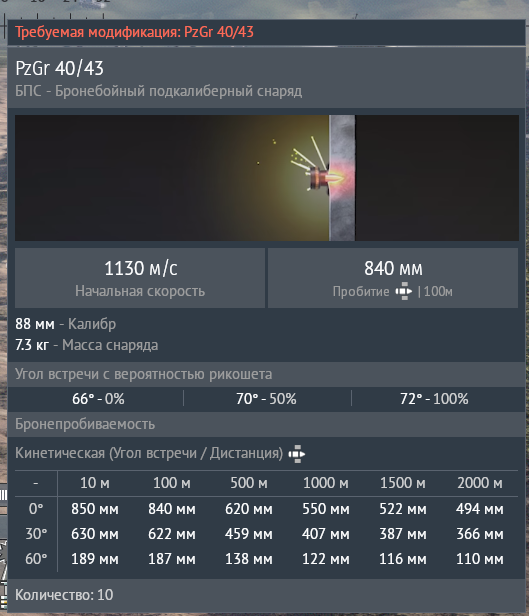The width and height of the screenshot is (529, 616).
Task: Select the 387 мм cell
Action: point(403,534)
